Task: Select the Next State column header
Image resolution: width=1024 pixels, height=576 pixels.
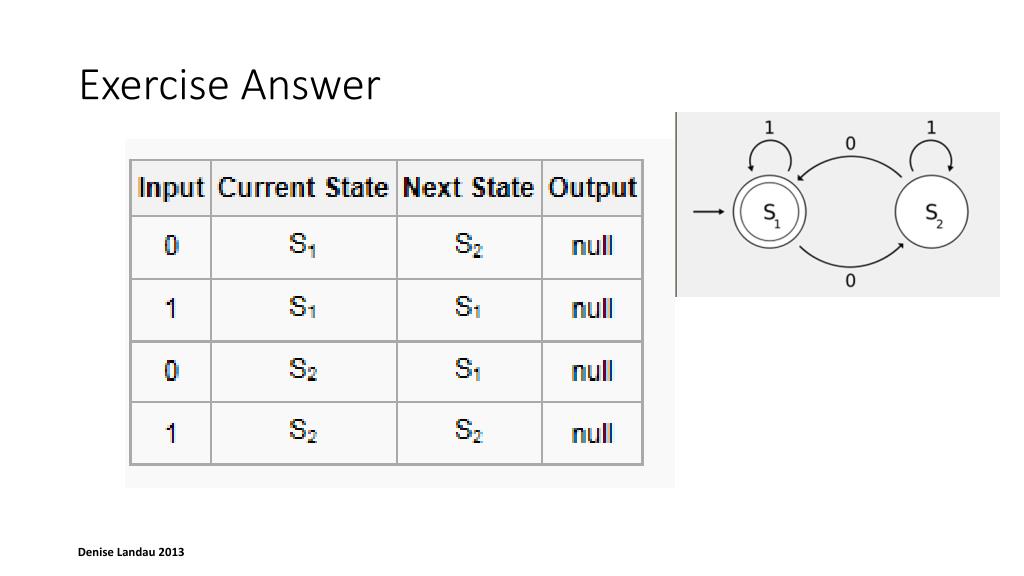Action: coord(469,188)
